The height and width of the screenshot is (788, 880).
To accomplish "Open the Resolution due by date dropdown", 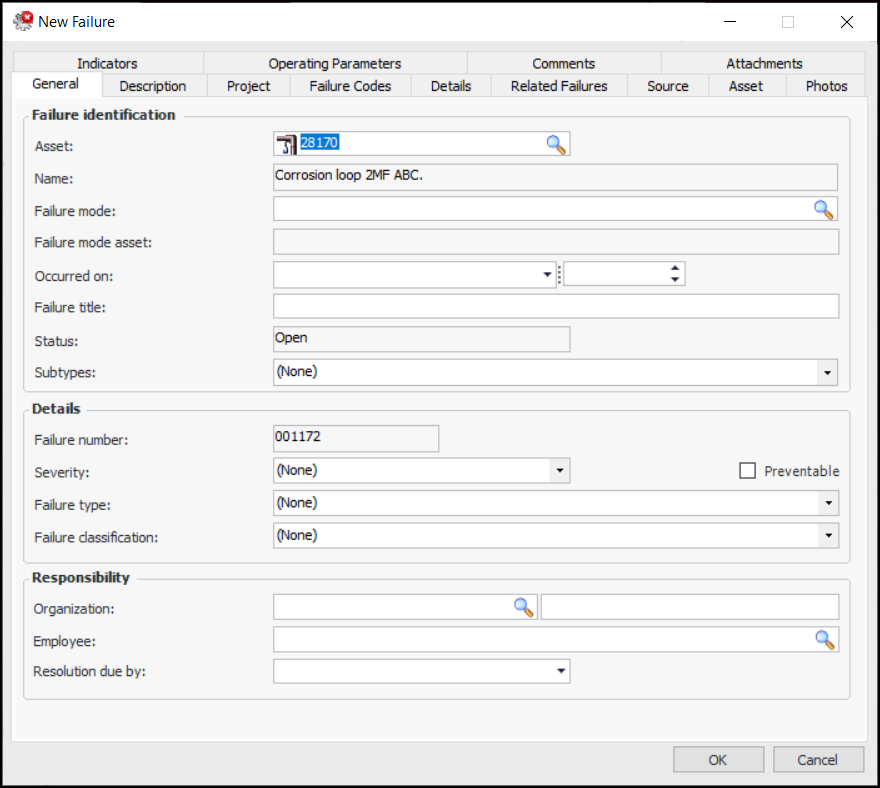I will pos(560,671).
